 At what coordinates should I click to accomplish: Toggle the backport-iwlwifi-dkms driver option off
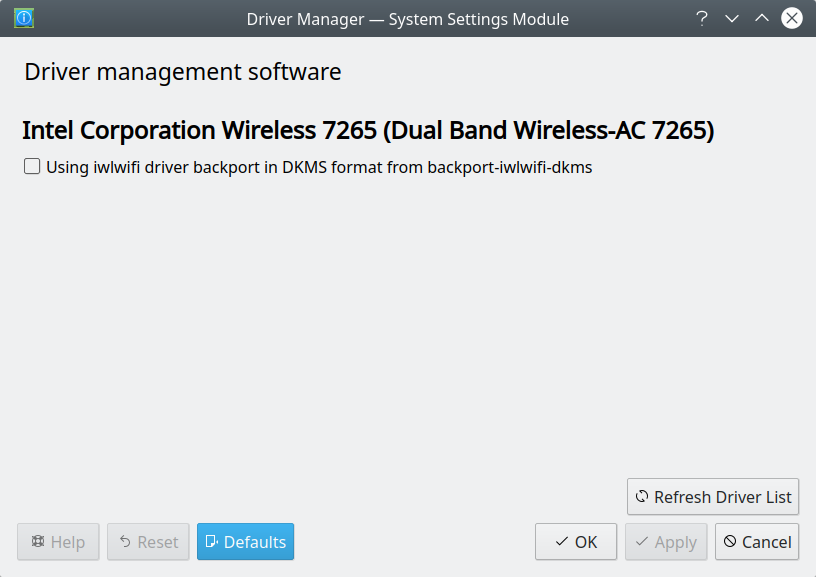pos(30,166)
